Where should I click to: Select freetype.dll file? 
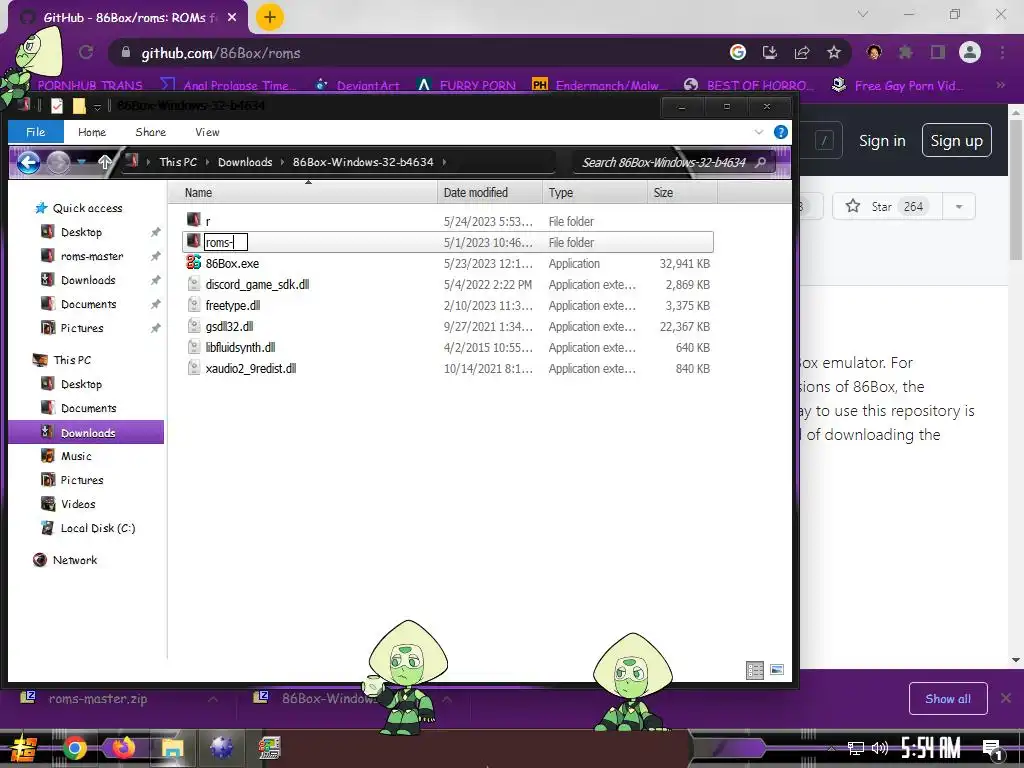tap(232, 305)
